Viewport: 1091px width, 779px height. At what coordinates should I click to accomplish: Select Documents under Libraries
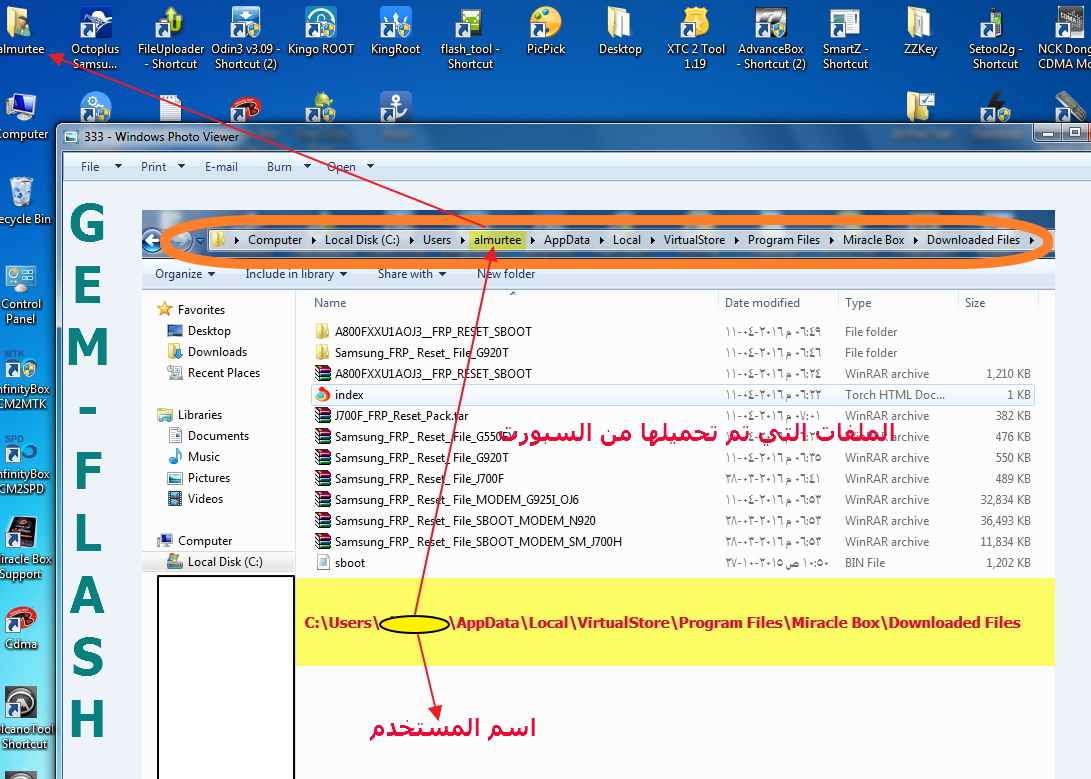(x=209, y=436)
